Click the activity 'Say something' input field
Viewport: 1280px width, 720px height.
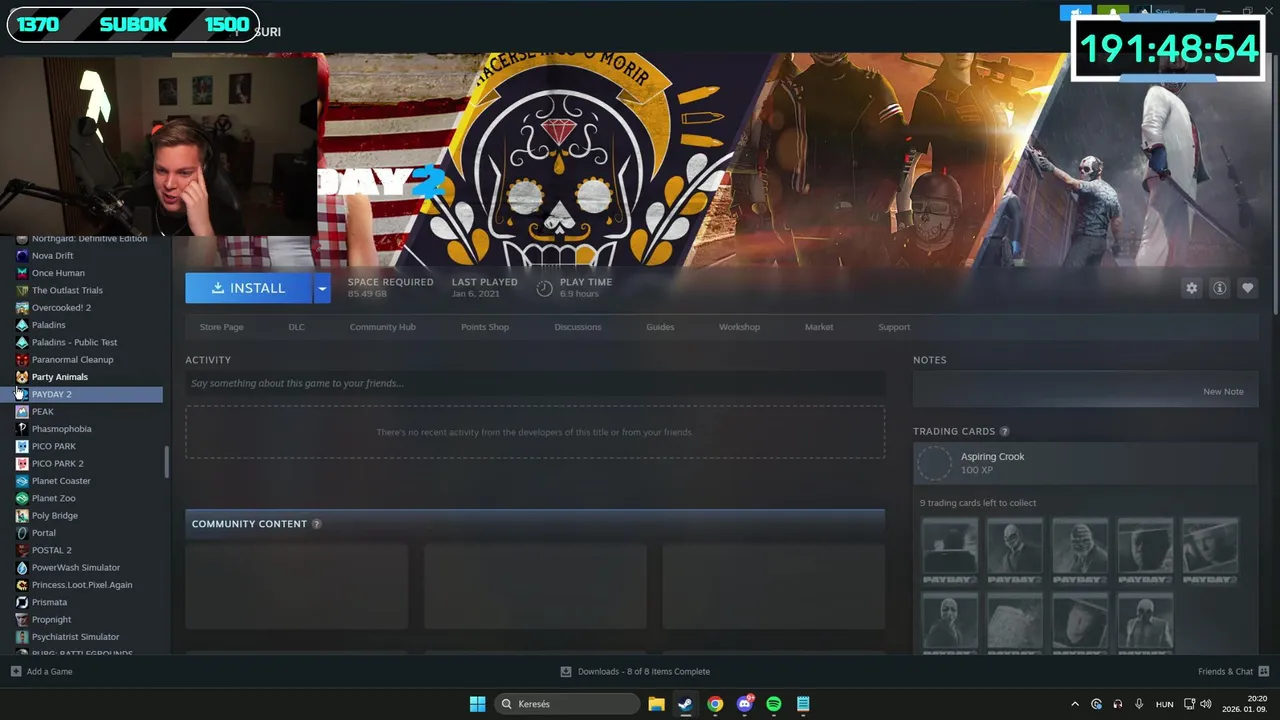(x=535, y=383)
